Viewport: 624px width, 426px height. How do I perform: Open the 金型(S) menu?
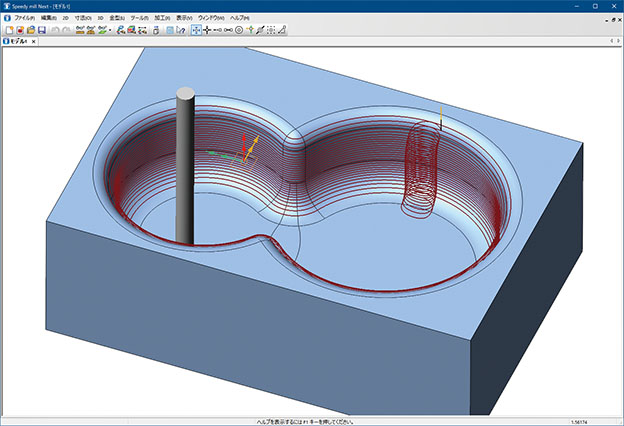117,18
